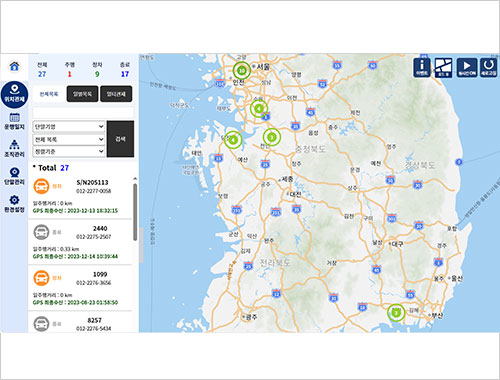Expand the 전체 목록 dropdown
Screen dimensions: 500x380
(69, 139)
